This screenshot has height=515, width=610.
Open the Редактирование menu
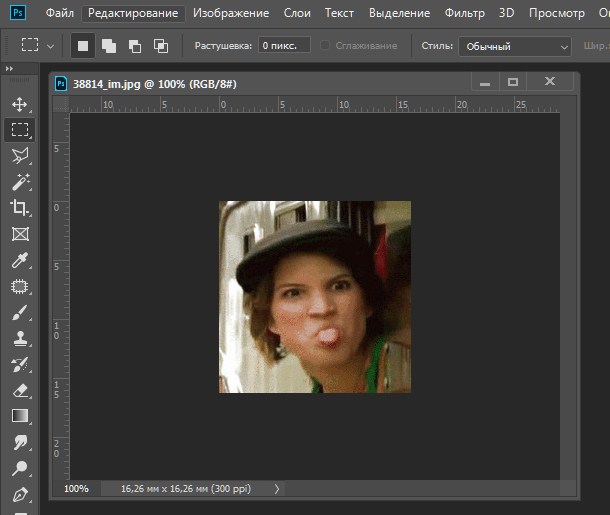tap(133, 13)
